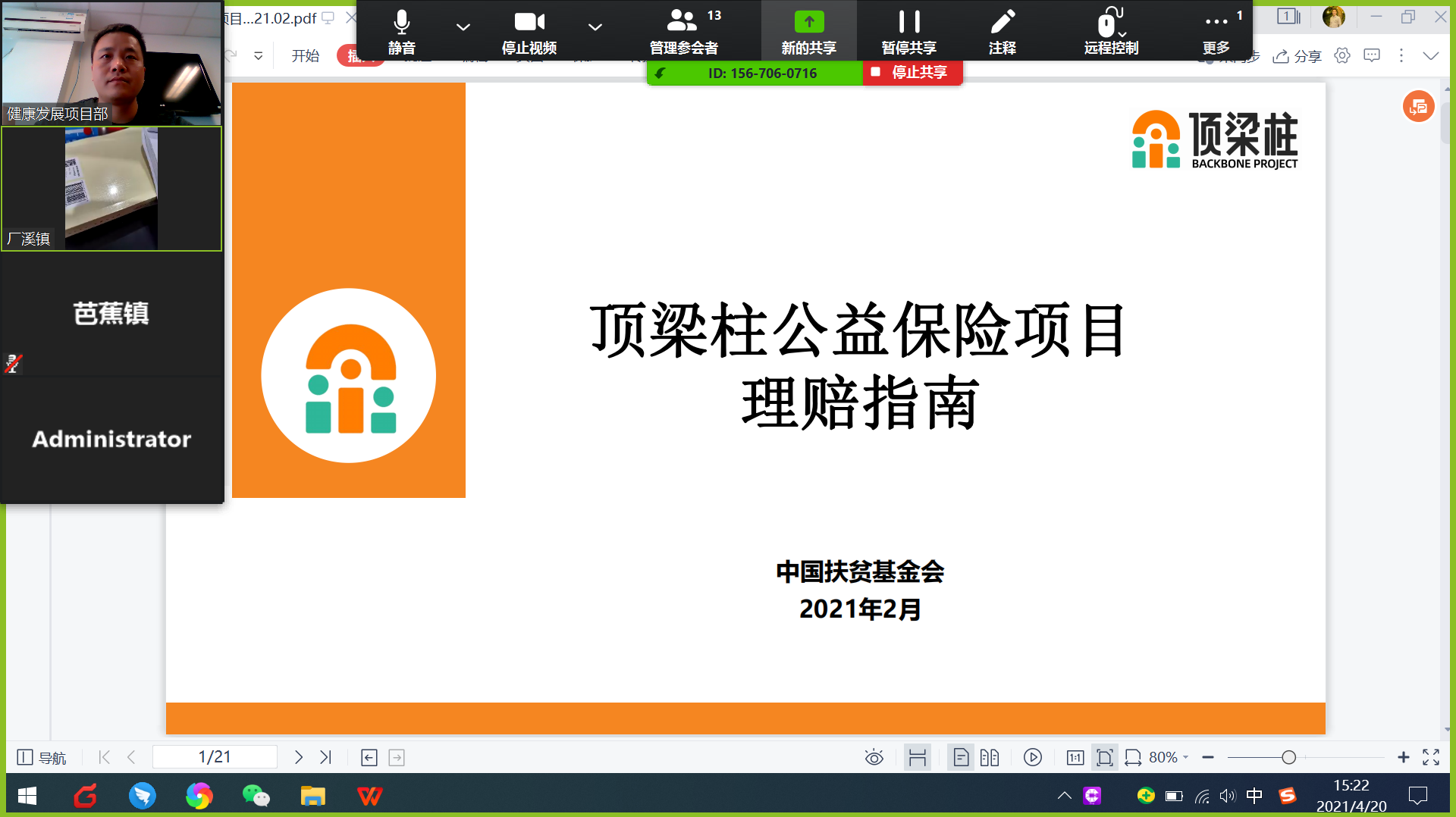Open the Annotate pencil tool

(1002, 32)
